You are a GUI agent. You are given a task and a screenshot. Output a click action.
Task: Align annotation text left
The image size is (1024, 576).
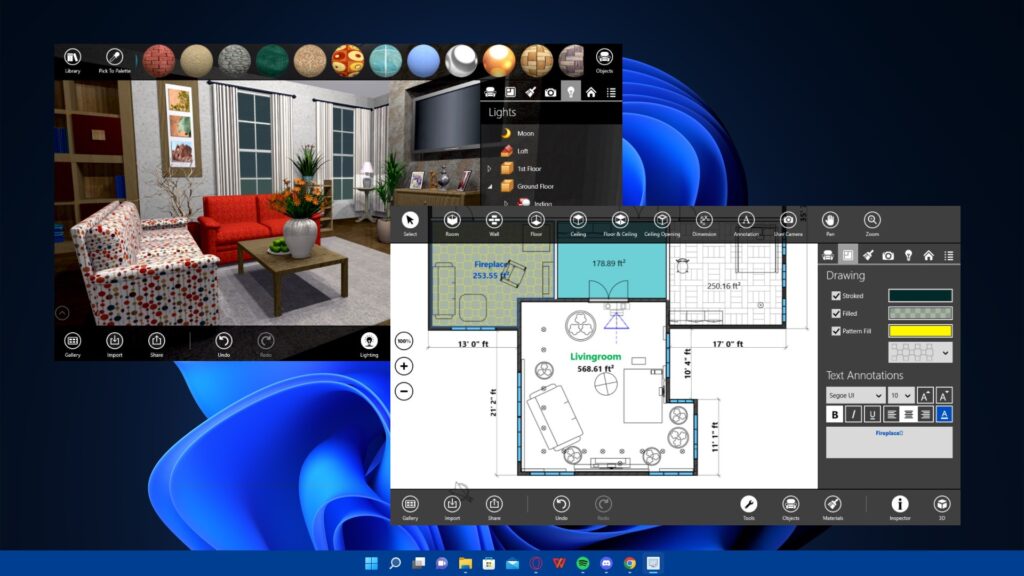(x=891, y=414)
